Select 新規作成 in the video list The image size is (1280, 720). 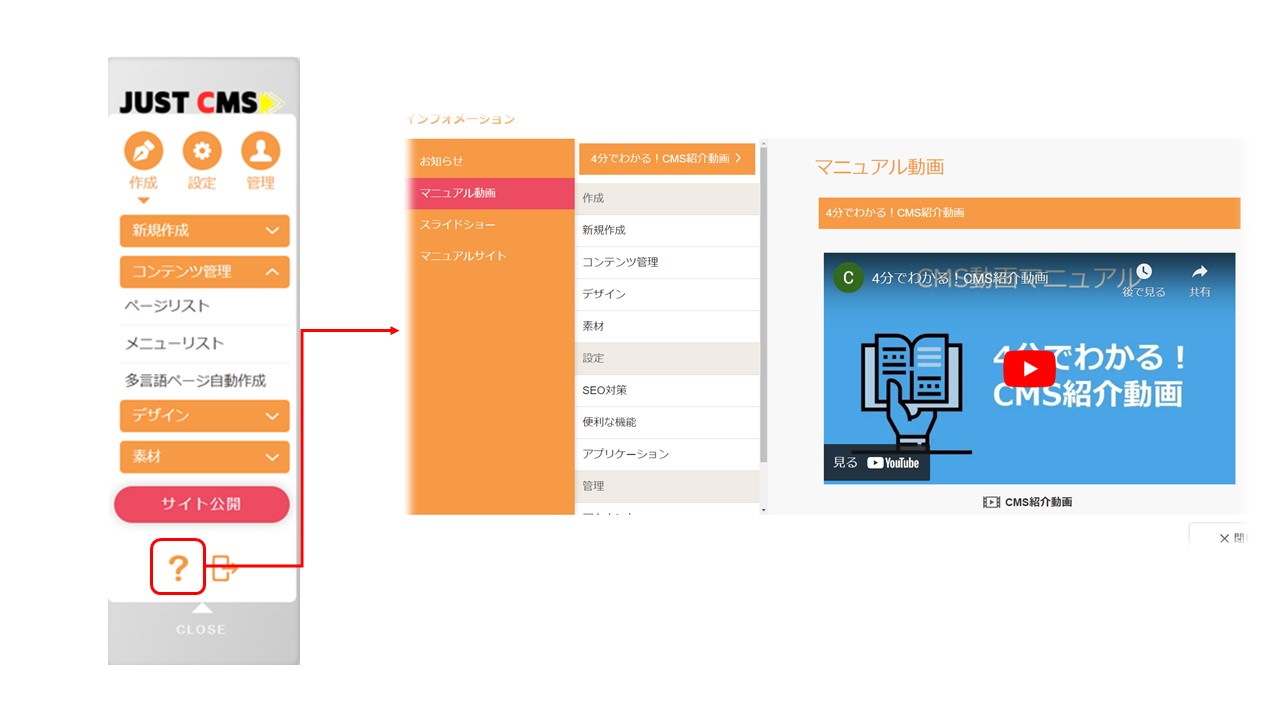(x=667, y=230)
